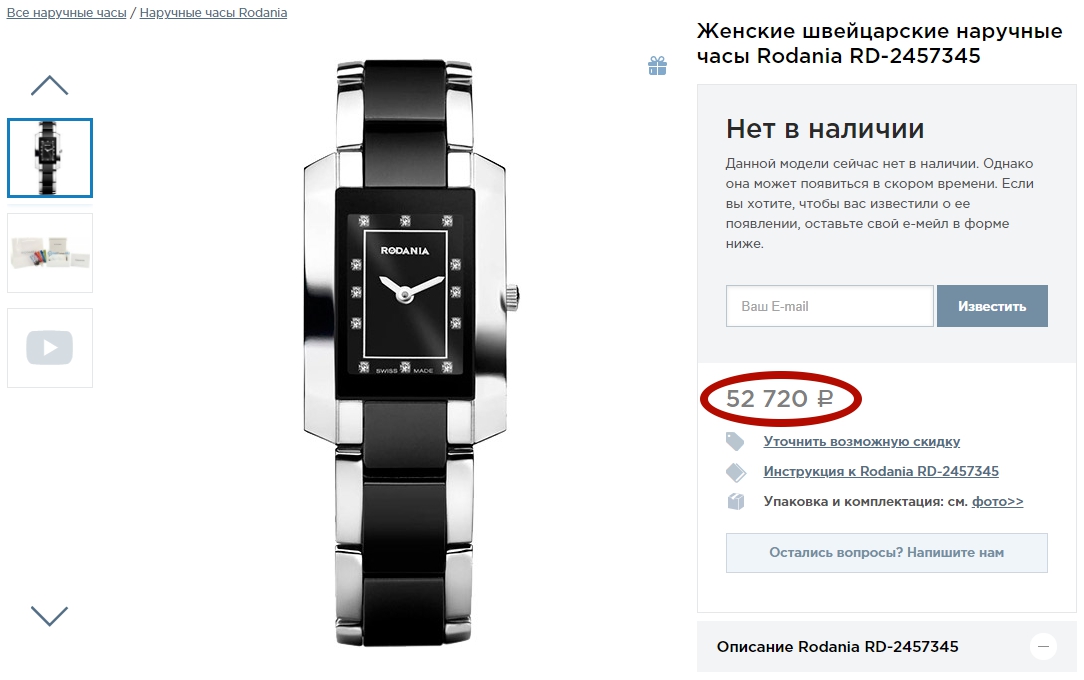Click the Ваш E-mail input field

830,306
